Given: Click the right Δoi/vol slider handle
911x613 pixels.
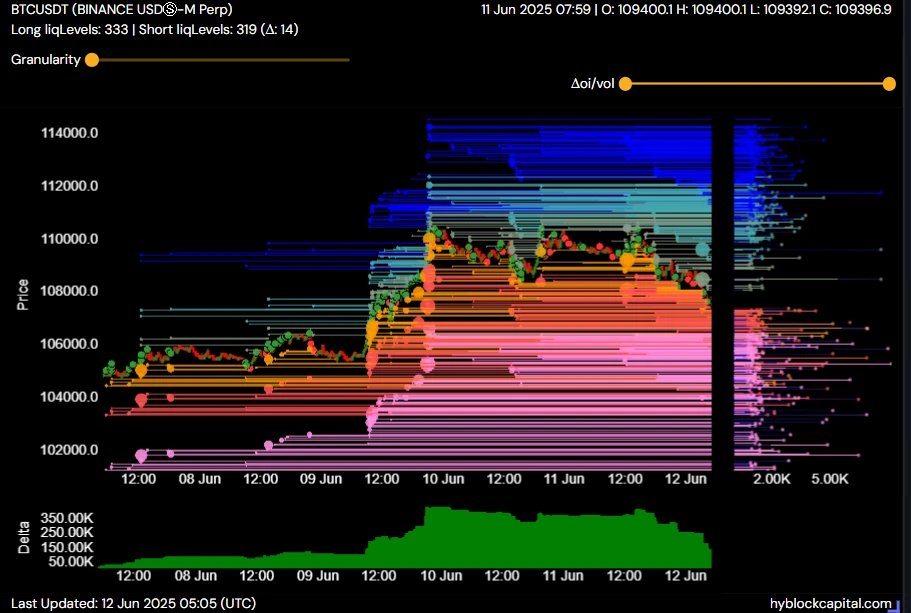Looking at the screenshot, I should [889, 84].
